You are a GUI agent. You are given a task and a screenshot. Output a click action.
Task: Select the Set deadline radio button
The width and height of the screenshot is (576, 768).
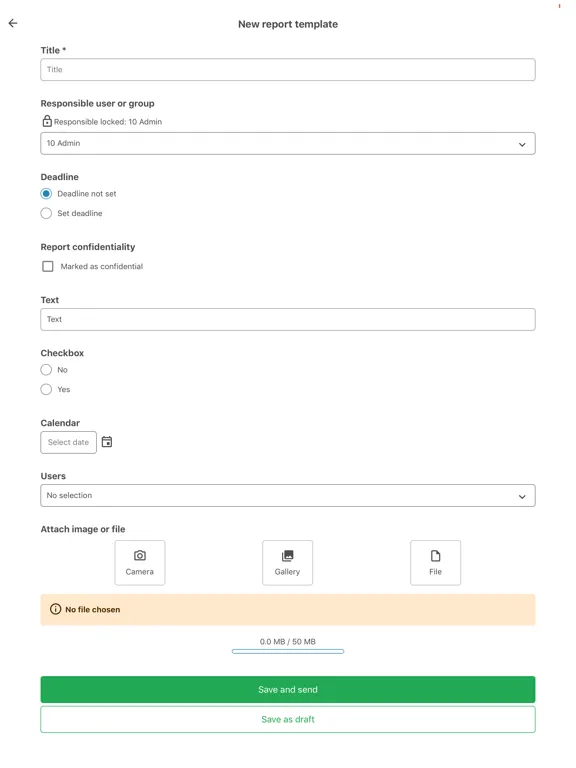pos(46,213)
